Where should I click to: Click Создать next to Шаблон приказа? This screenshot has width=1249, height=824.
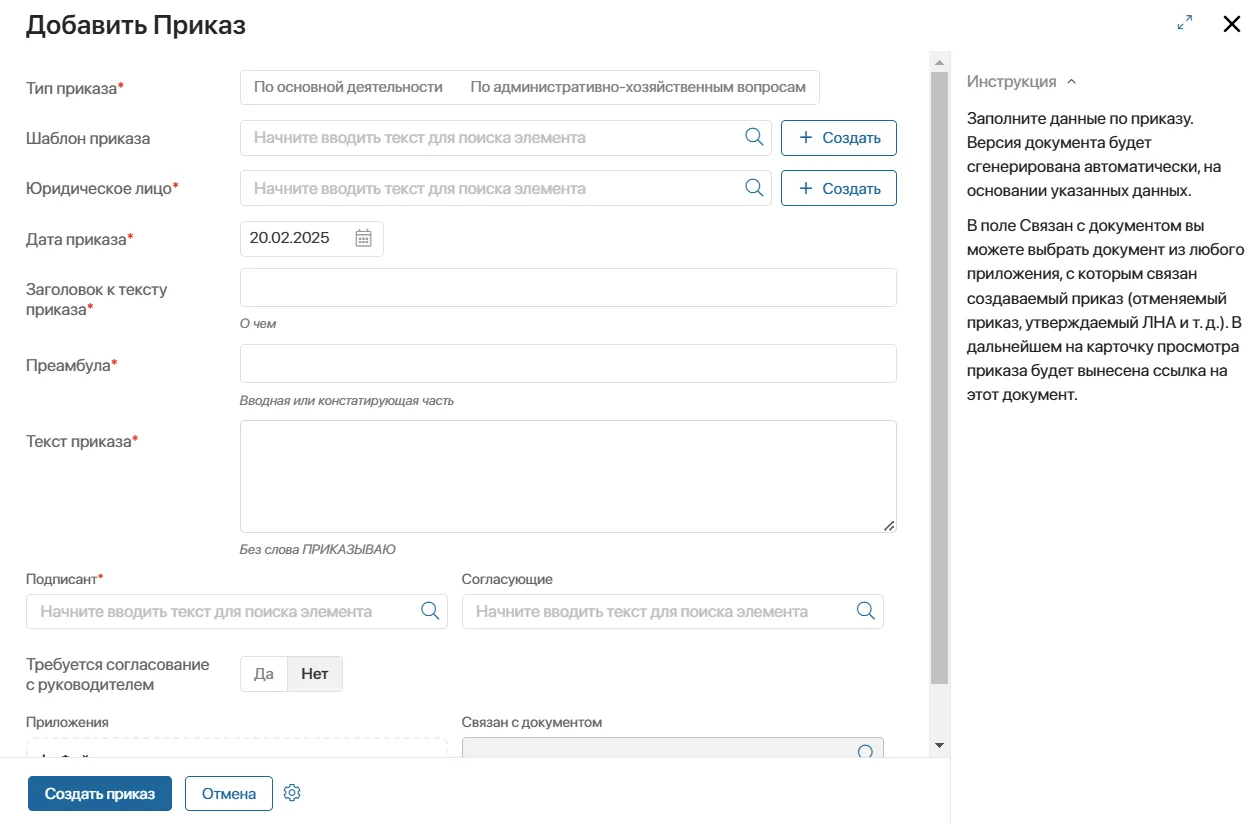pyautogui.click(x=838, y=137)
